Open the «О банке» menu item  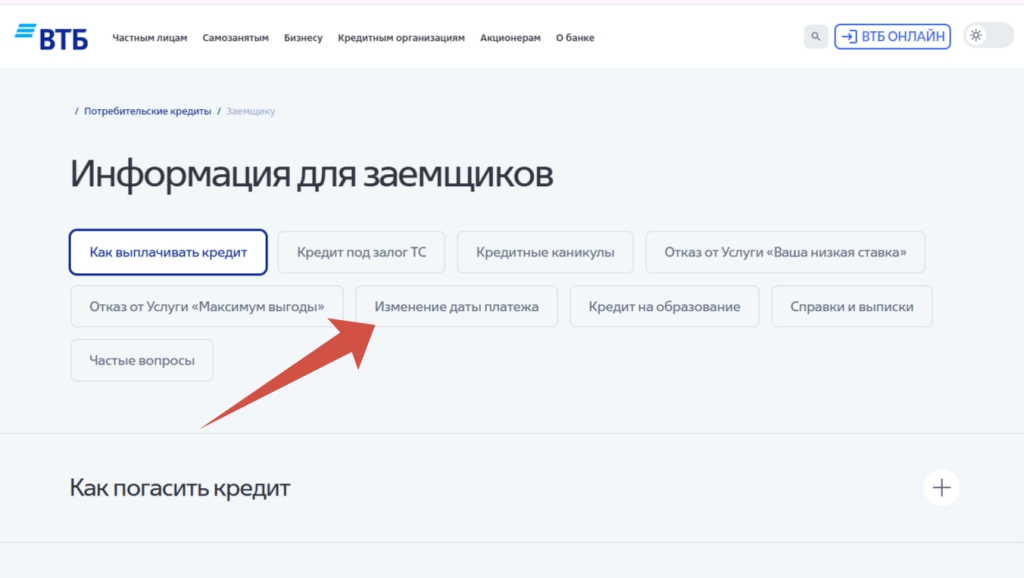[573, 37]
